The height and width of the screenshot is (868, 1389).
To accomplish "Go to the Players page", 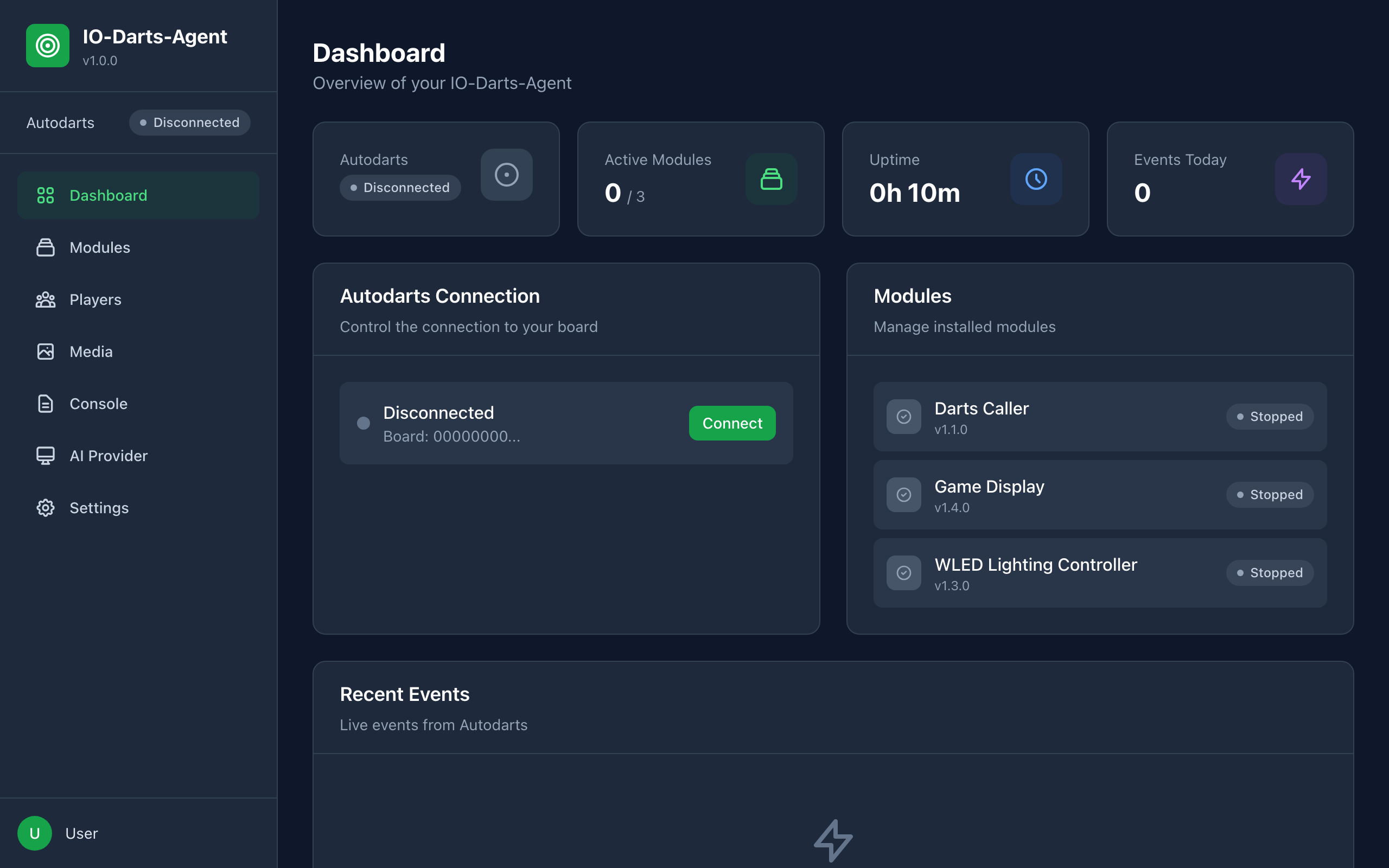I will [x=138, y=299].
